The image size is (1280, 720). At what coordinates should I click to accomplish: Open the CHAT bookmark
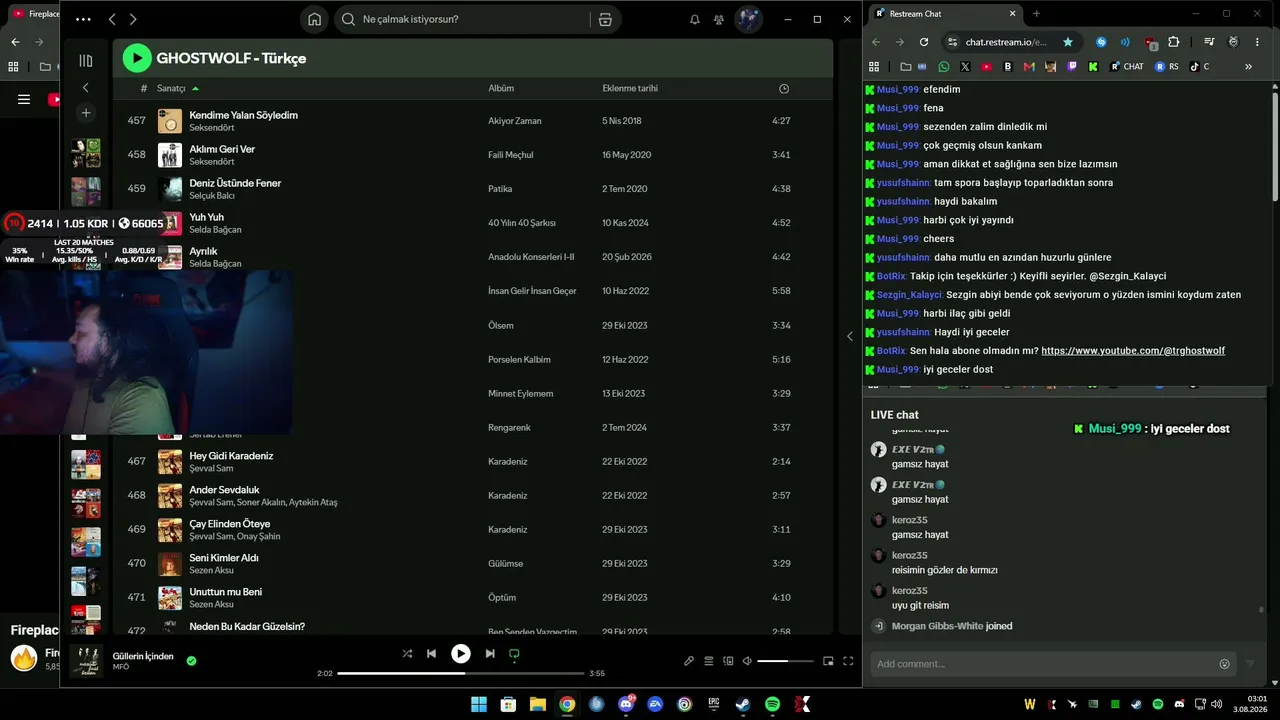[x=1126, y=67]
